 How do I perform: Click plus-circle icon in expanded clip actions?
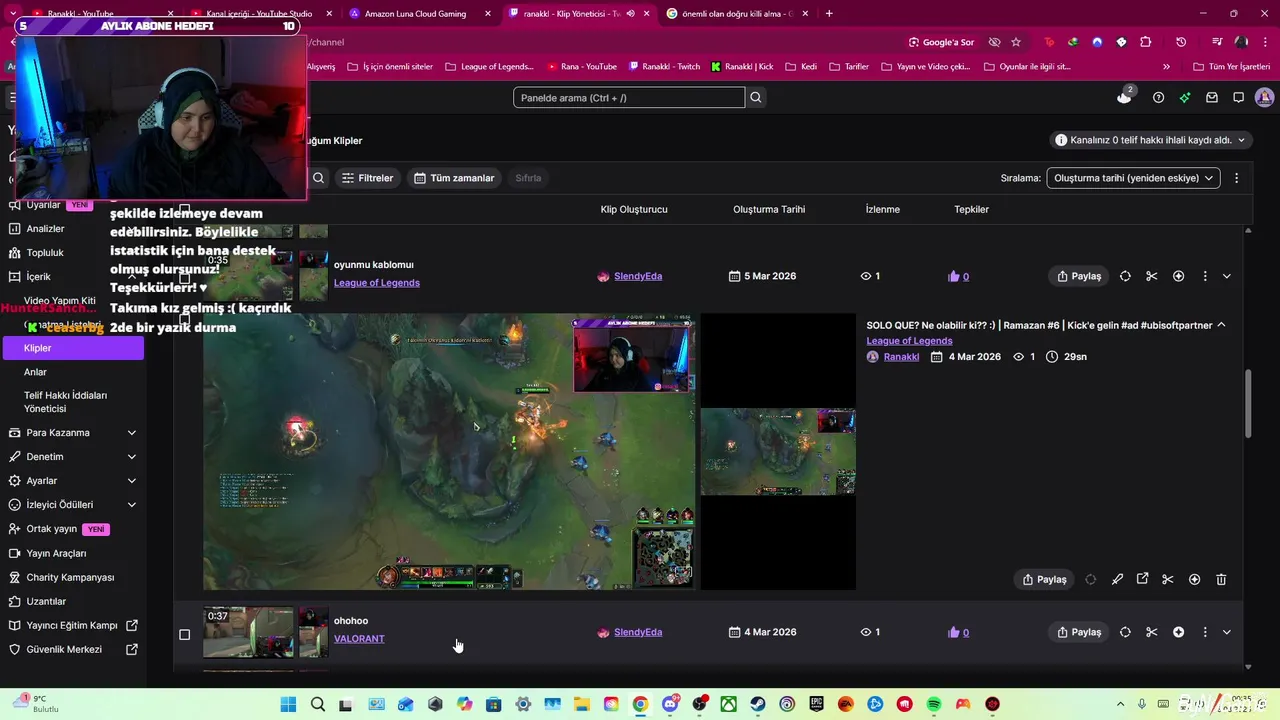[1194, 579]
